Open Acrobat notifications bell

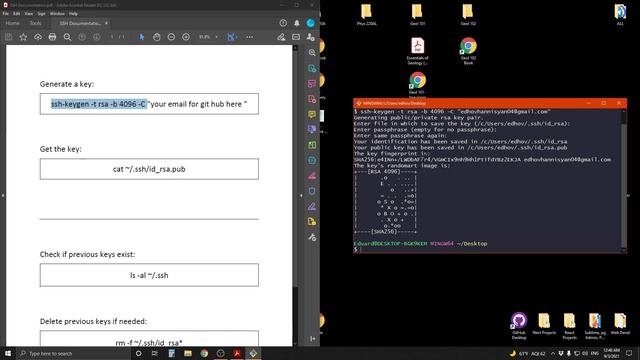297,23
